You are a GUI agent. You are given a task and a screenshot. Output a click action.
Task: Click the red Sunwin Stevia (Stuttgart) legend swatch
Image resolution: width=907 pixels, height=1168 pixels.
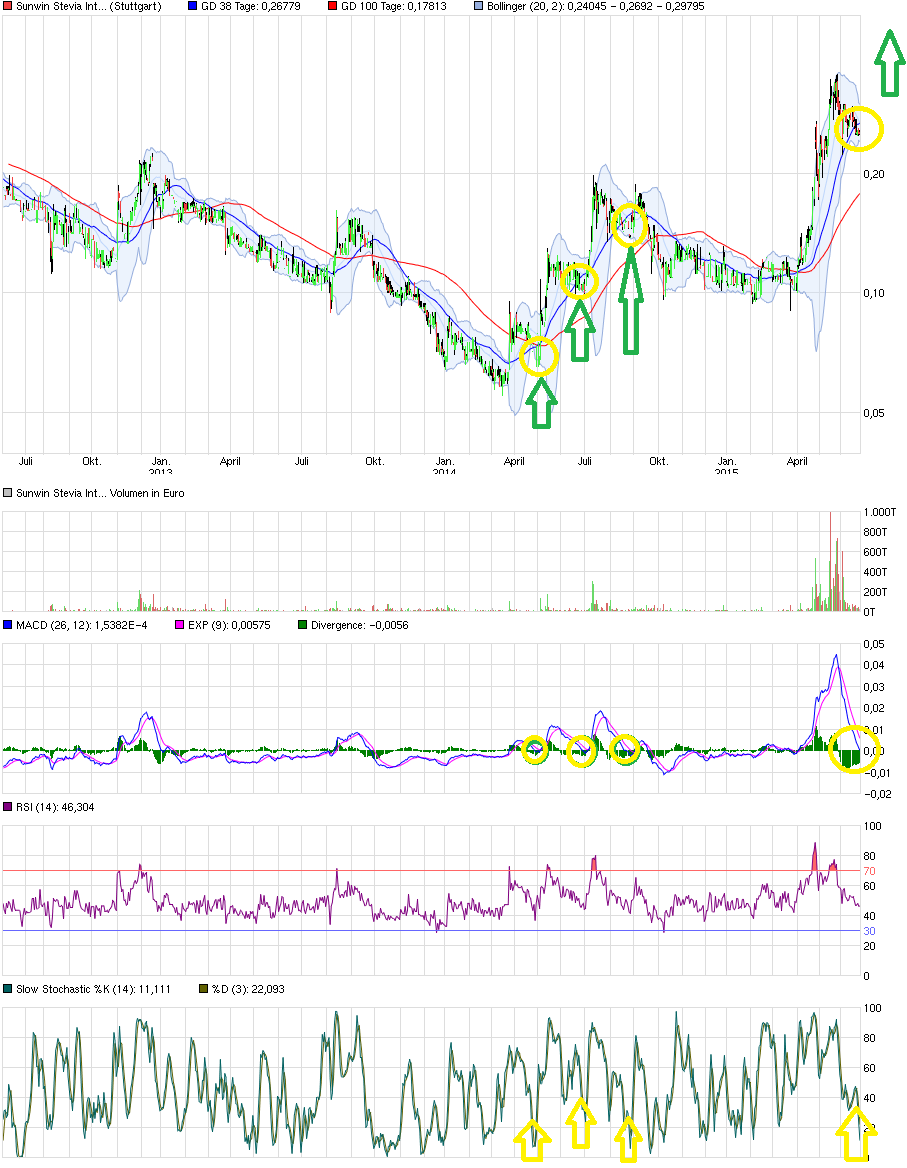[7, 6]
